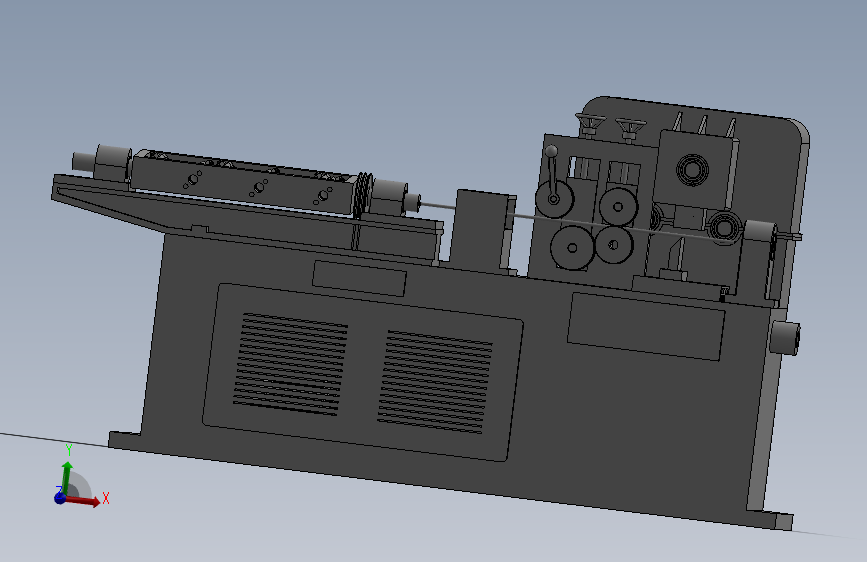The image size is (867, 562).
Task: Click the green Y axis arrow of the orientation triad
Action: (x=67, y=477)
